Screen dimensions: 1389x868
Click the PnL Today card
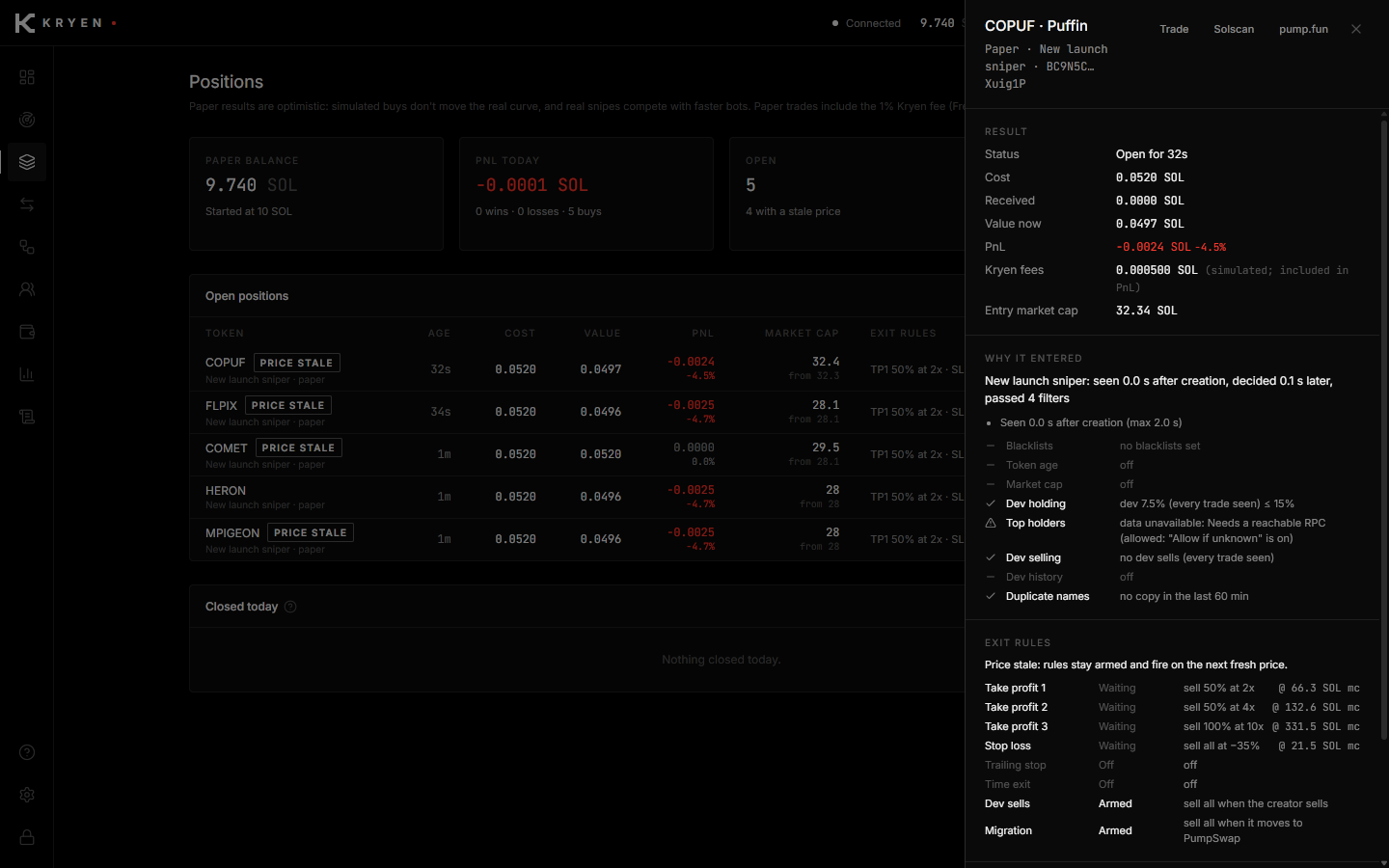click(586, 194)
